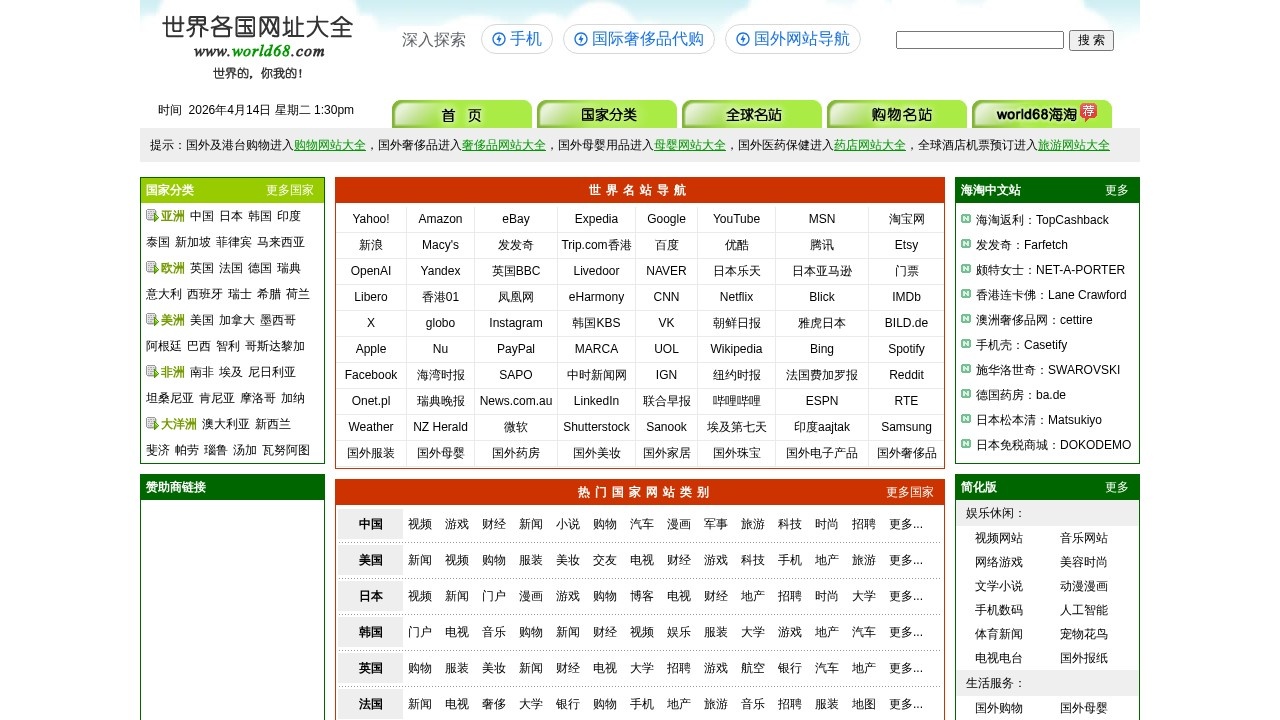Click the book icon before 非洲
The height and width of the screenshot is (720, 1280).
click(x=150, y=371)
